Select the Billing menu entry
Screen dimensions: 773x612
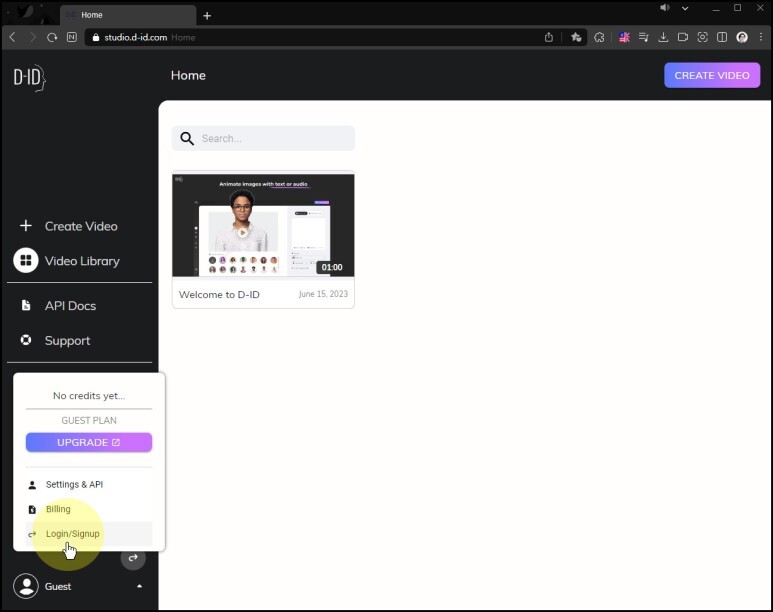89,509
